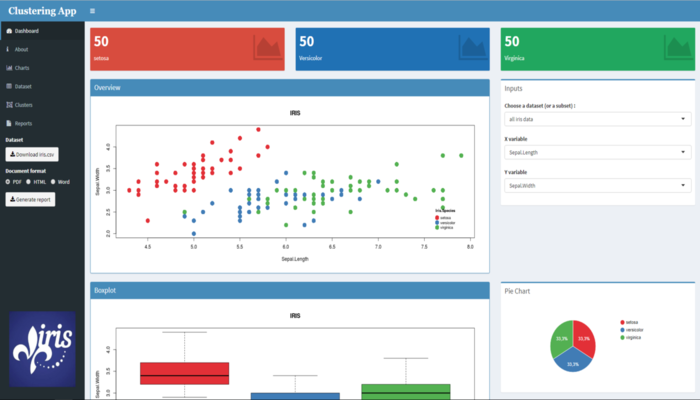This screenshot has width=700, height=400.
Task: Click the Dataset table icon
Action: 9,86
